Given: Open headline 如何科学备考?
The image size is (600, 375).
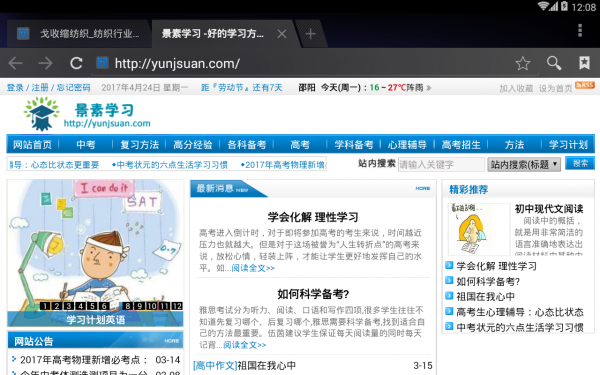Looking at the screenshot, I should click(313, 294).
